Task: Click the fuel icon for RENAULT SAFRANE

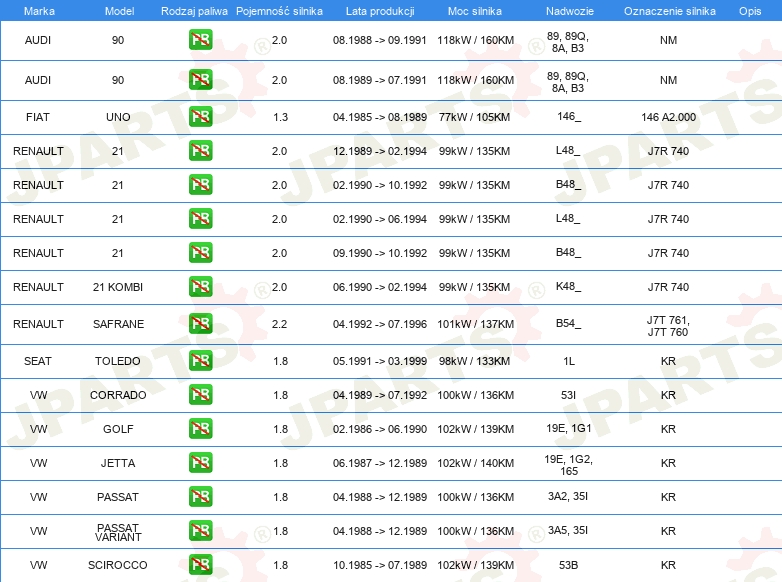Action: (x=200, y=324)
